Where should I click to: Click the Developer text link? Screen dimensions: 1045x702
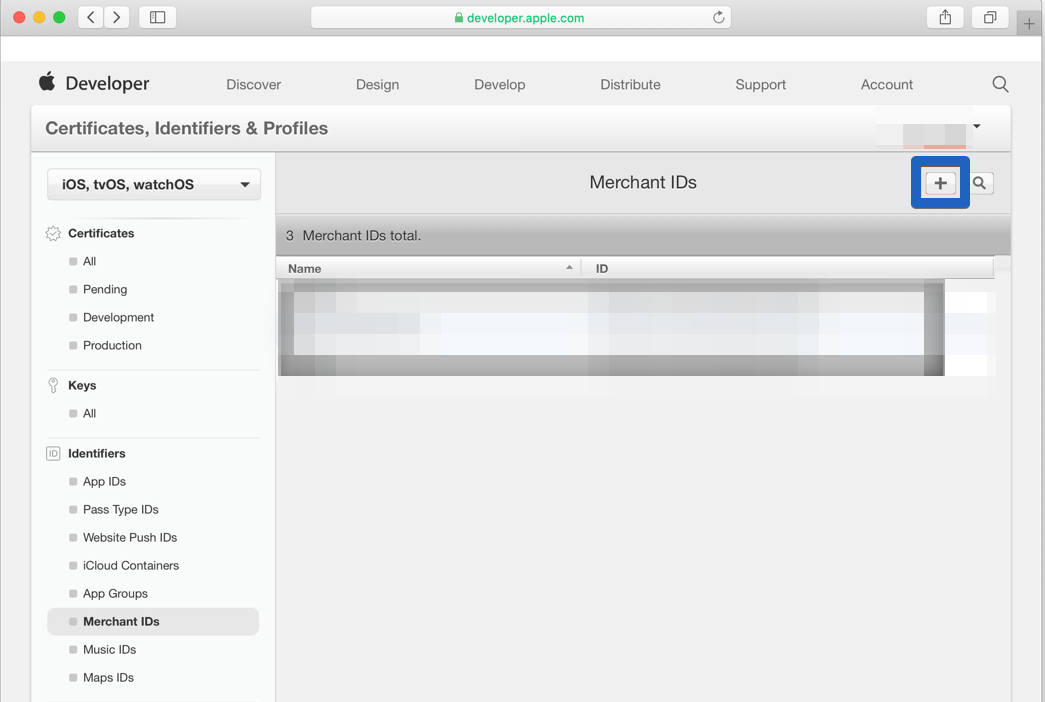coord(107,83)
